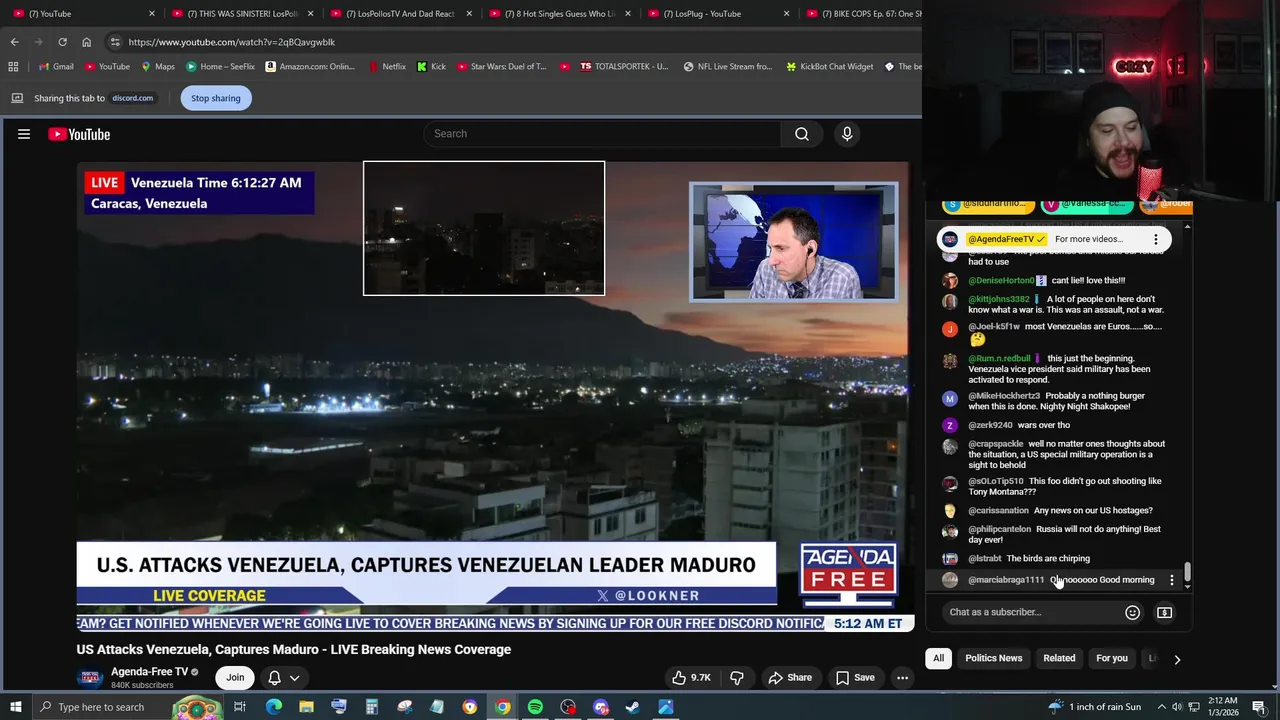Select the Politics News filter chip
The image size is (1280, 720).
tap(993, 659)
